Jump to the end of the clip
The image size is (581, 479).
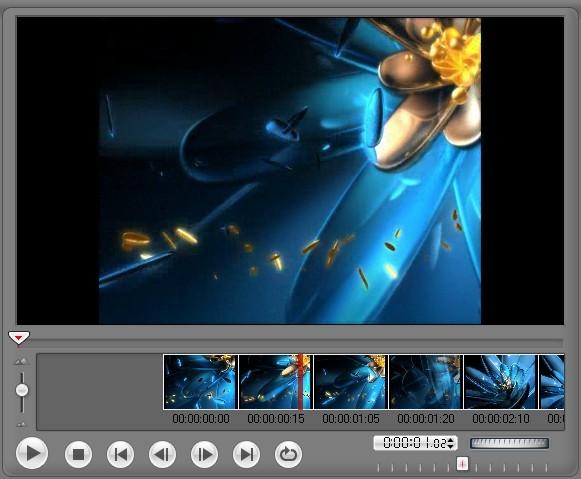(x=246, y=454)
